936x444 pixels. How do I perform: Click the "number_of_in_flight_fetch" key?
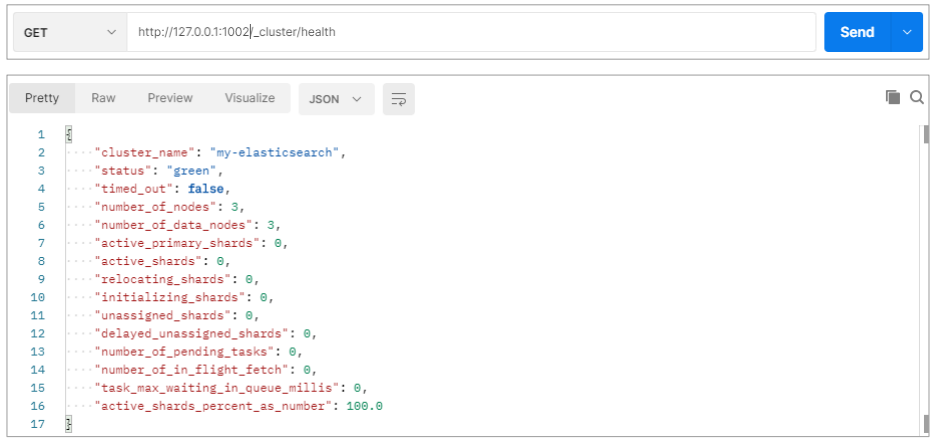(x=193, y=370)
